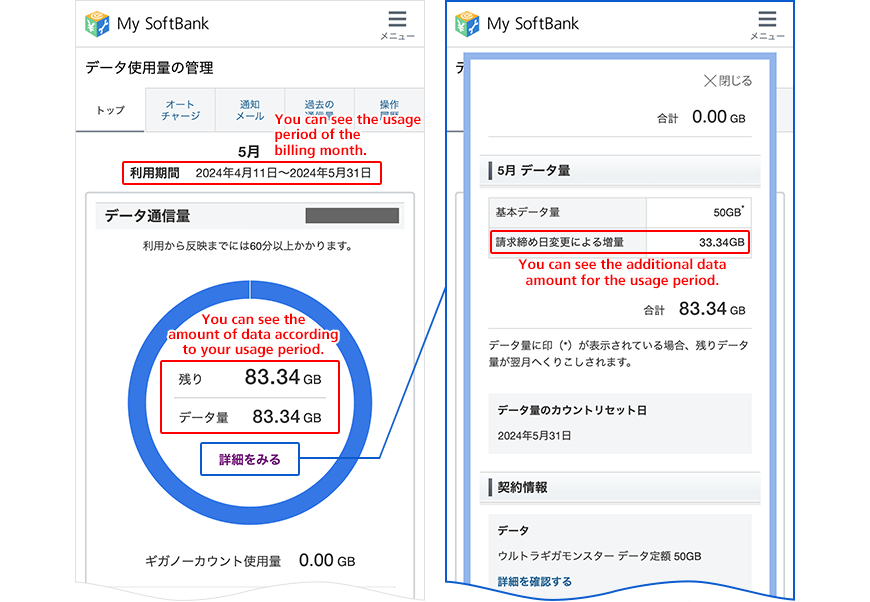Click the 契約情報 section header
870x602 pixels.
tap(620, 487)
